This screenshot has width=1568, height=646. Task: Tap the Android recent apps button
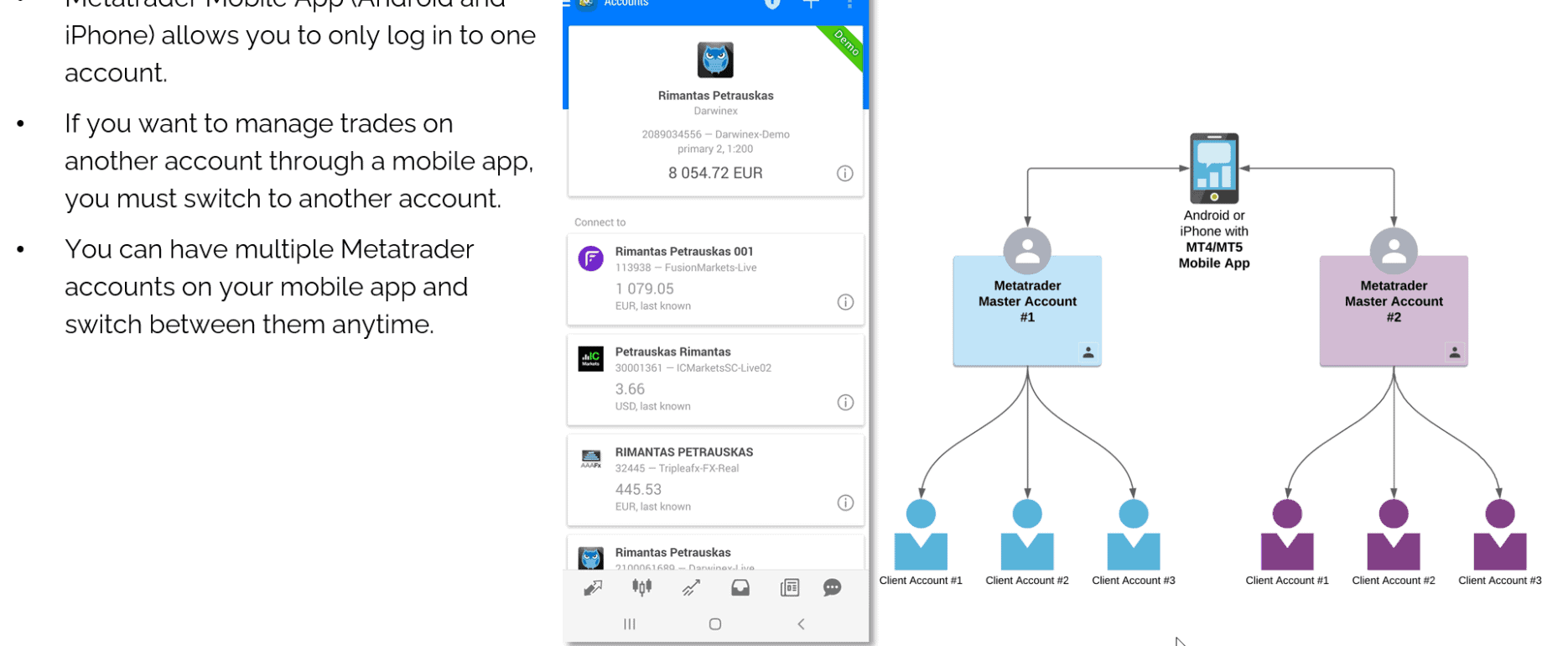click(x=630, y=624)
